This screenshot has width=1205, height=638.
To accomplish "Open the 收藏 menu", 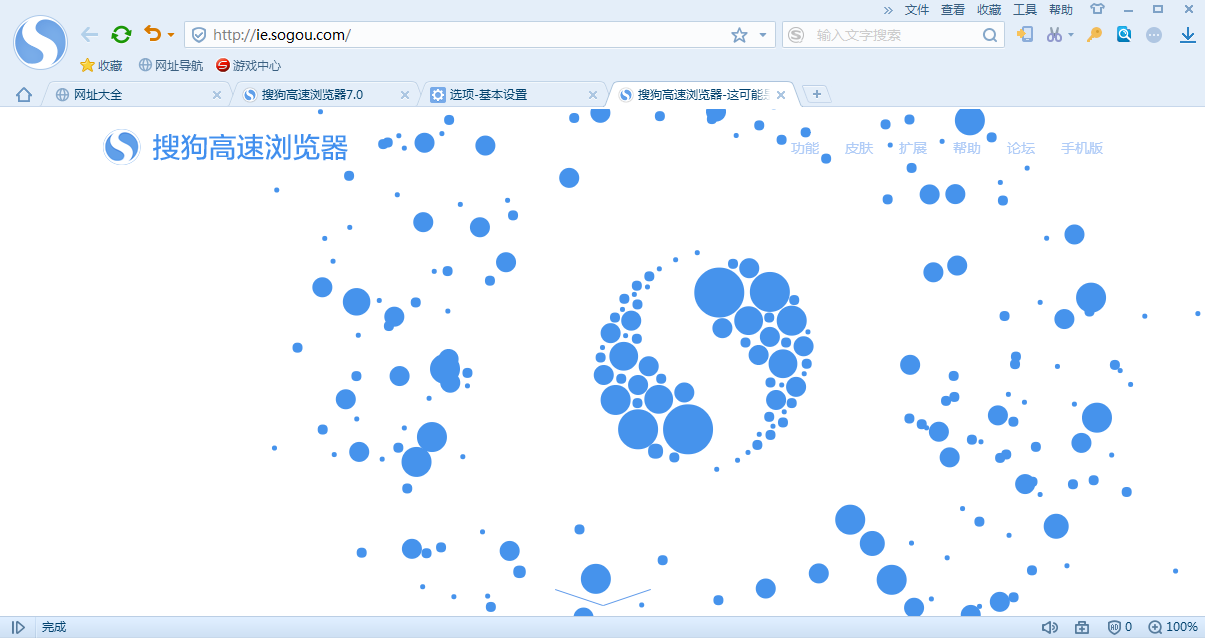I will point(989,10).
